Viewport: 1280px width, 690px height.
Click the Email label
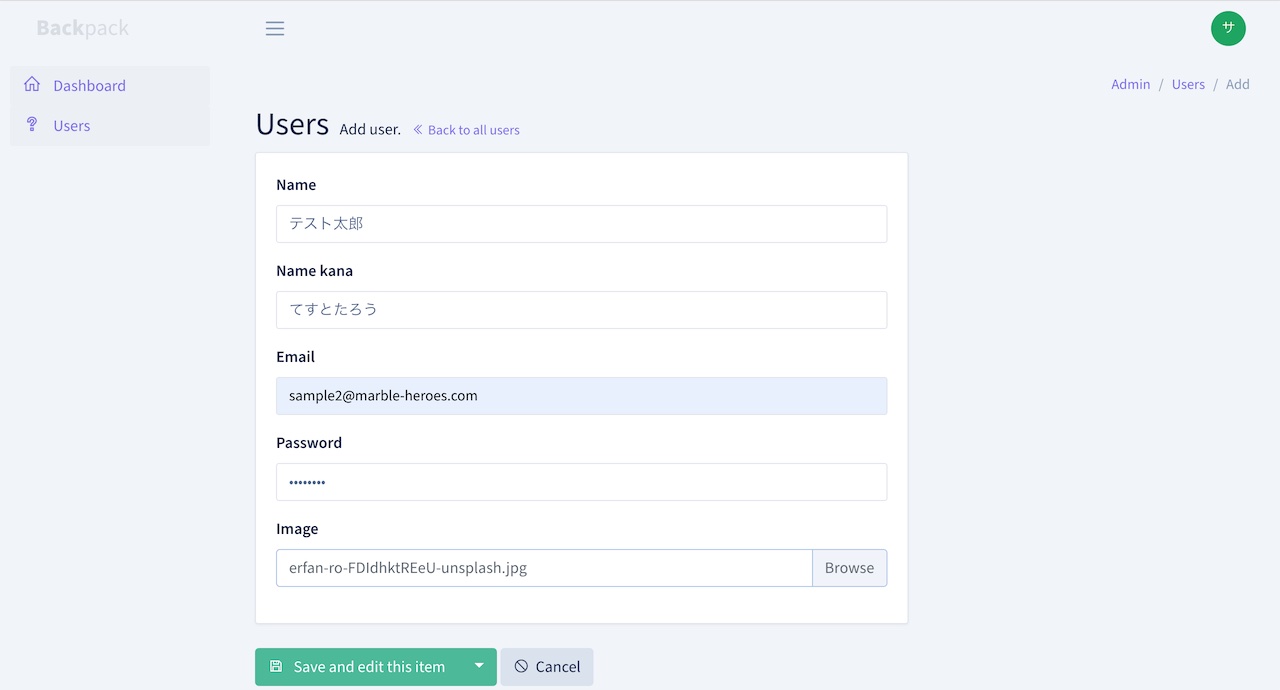coord(295,357)
